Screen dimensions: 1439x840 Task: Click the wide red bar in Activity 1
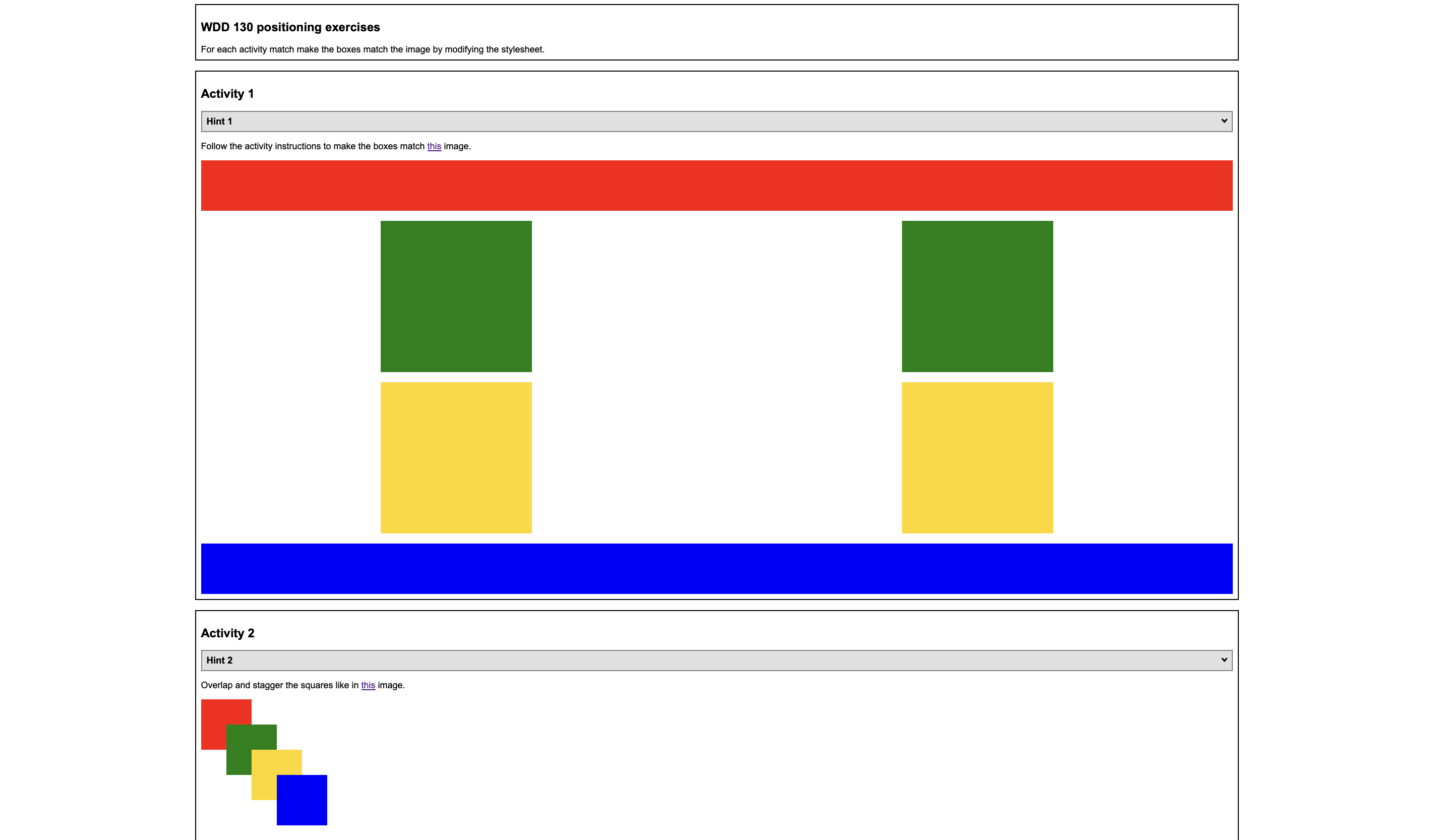pyautogui.click(x=716, y=186)
